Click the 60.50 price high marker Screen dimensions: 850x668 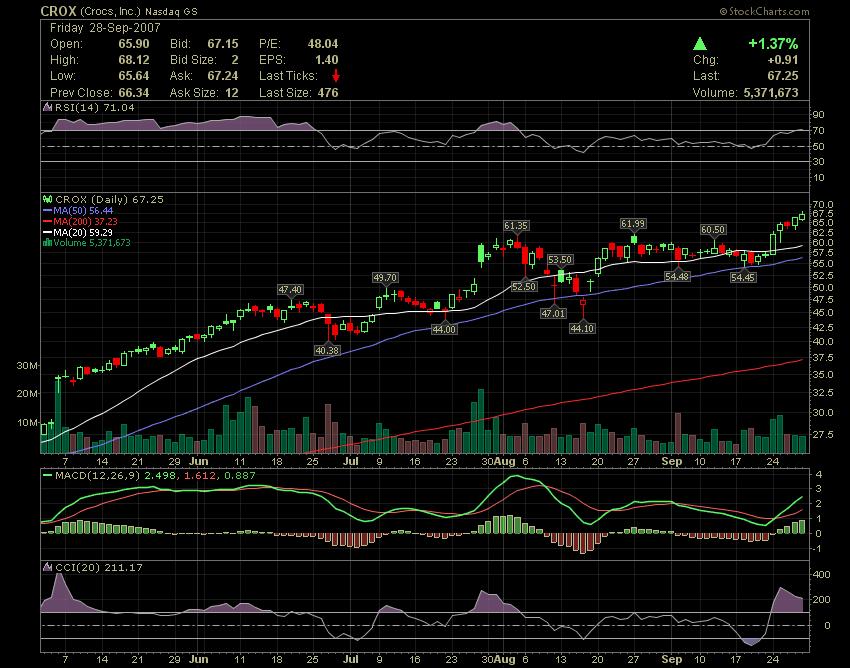(713, 230)
